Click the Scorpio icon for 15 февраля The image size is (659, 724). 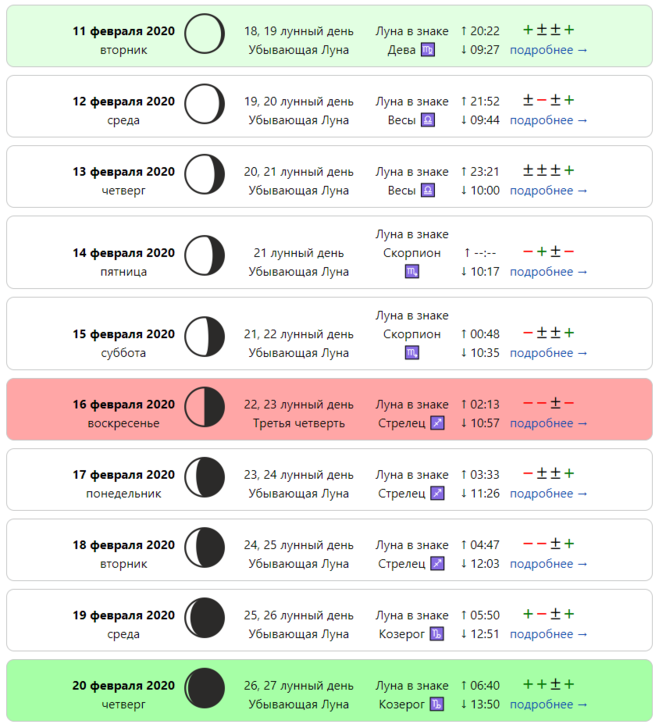(412, 353)
